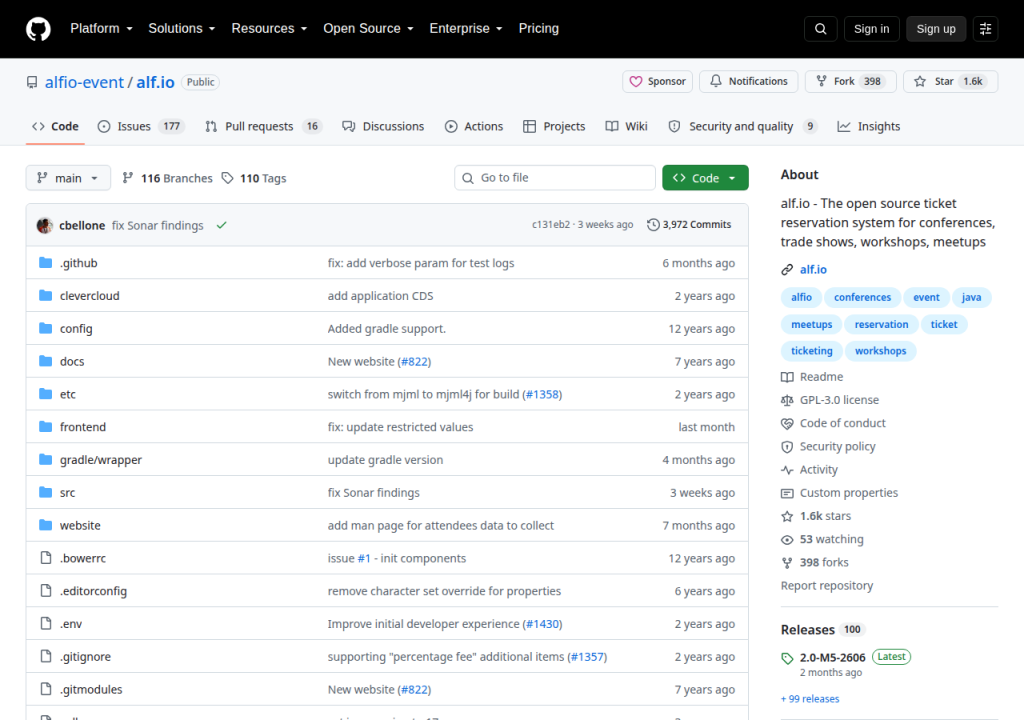Click the .gitmodules file icon
This screenshot has height=720, width=1024.
click(x=46, y=689)
